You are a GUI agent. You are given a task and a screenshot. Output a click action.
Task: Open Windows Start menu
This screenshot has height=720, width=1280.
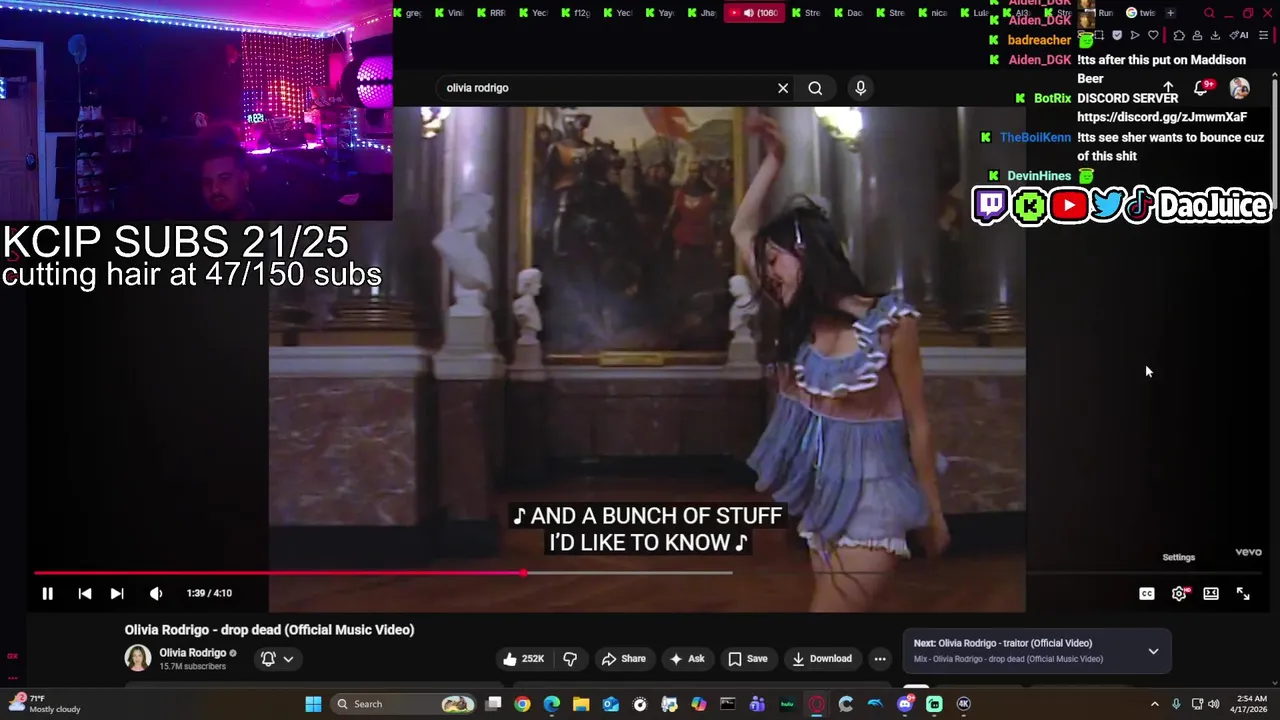click(x=313, y=704)
